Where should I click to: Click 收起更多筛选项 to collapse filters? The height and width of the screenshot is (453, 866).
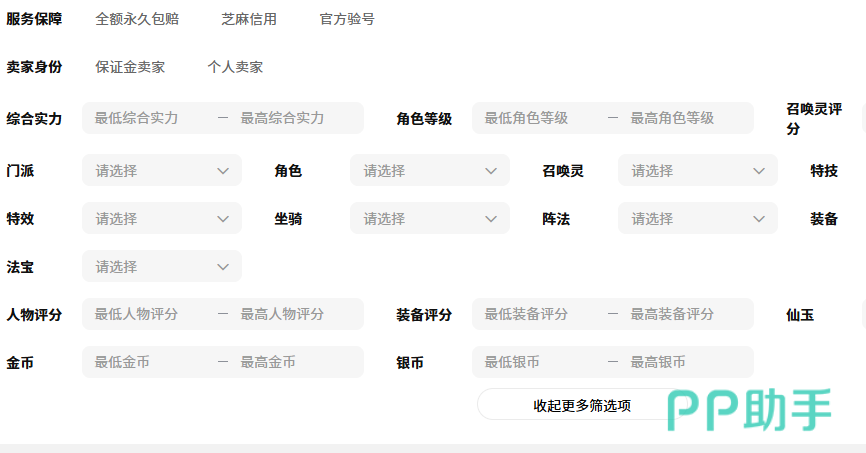(581, 405)
